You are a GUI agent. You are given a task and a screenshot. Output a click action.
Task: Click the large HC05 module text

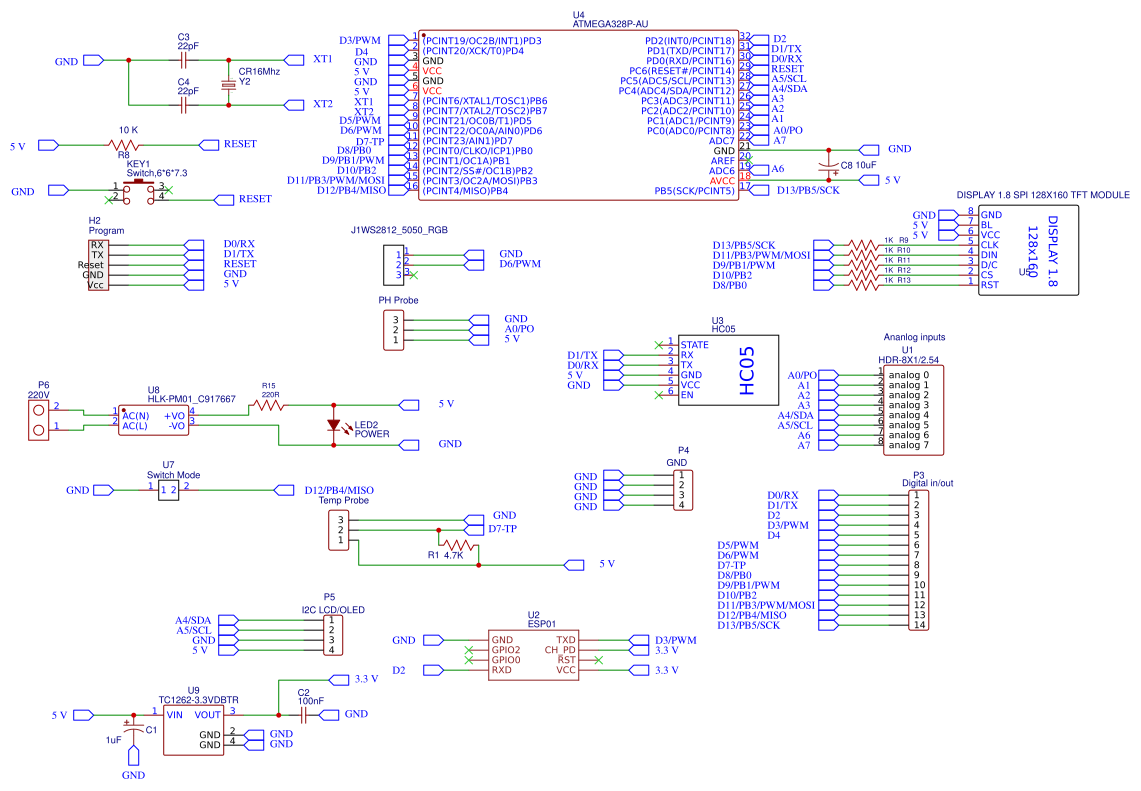tap(747, 370)
